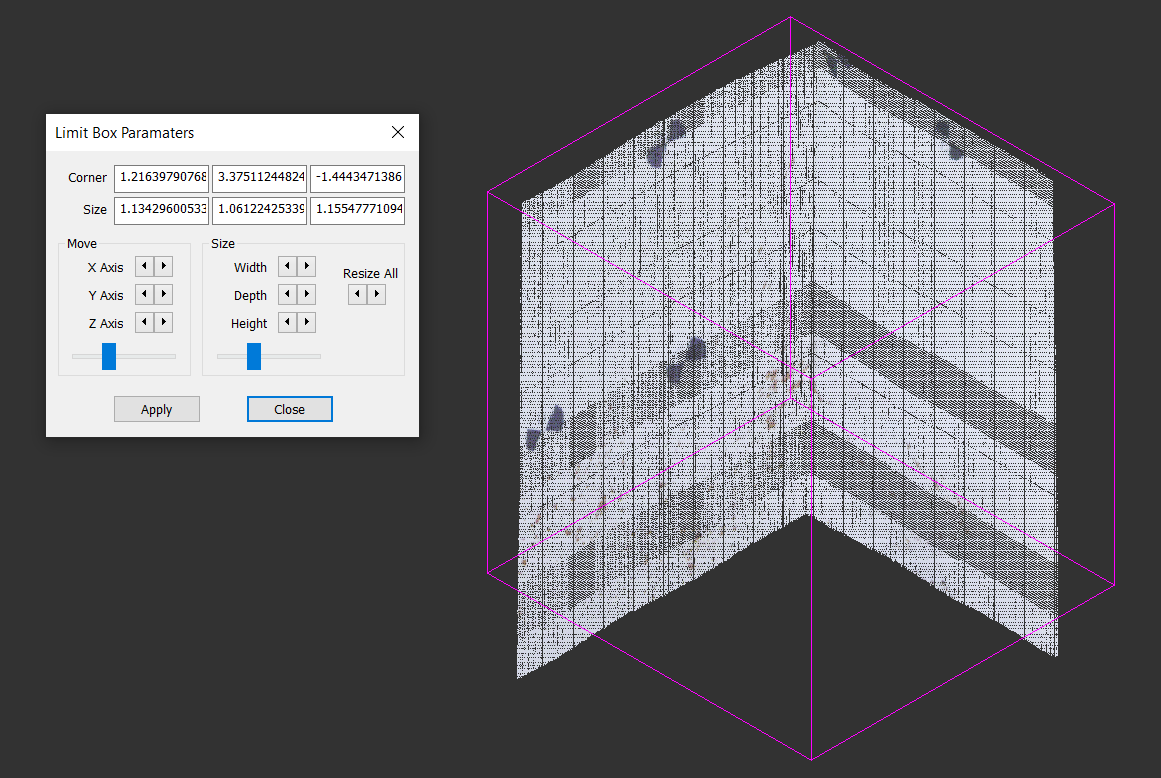This screenshot has height=778, width=1161.
Task: Decrease the Width with left arrow
Action: [x=288, y=266]
